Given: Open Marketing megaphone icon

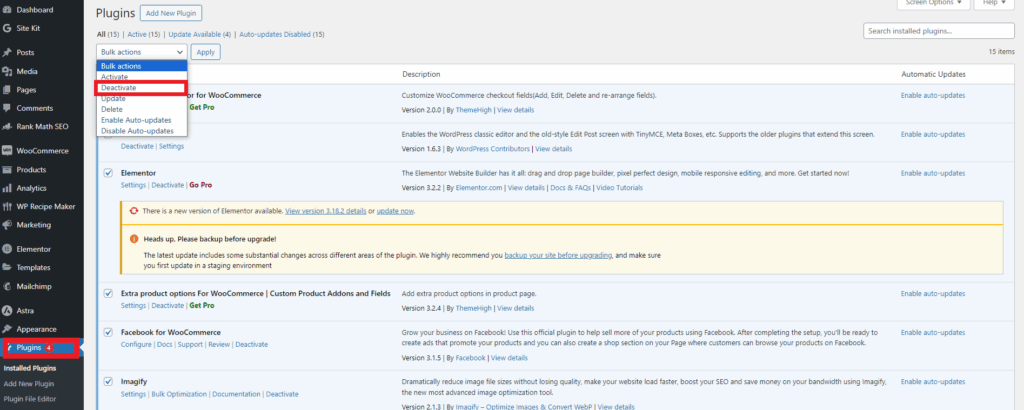Looking at the screenshot, I should 8,224.
